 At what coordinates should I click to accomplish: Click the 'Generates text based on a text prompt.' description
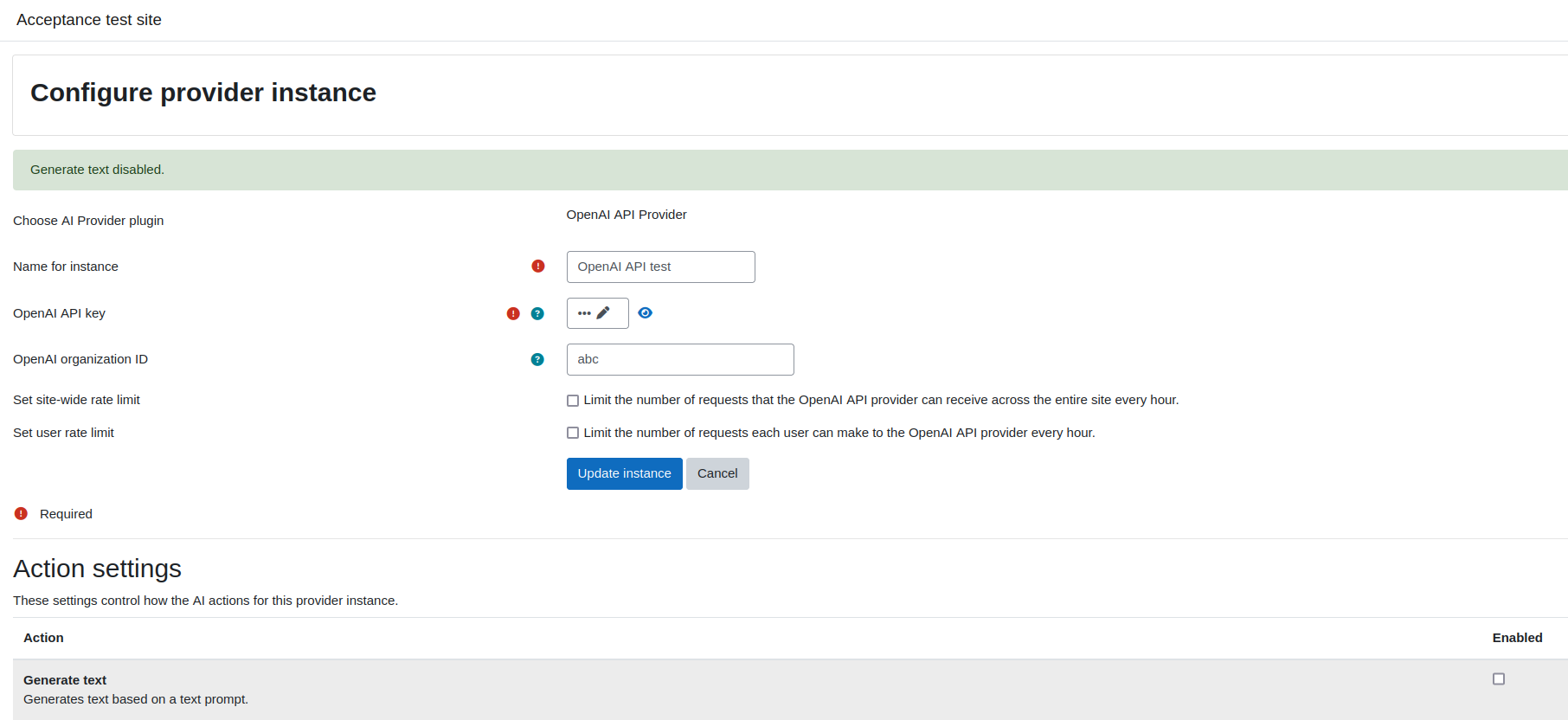point(136,699)
